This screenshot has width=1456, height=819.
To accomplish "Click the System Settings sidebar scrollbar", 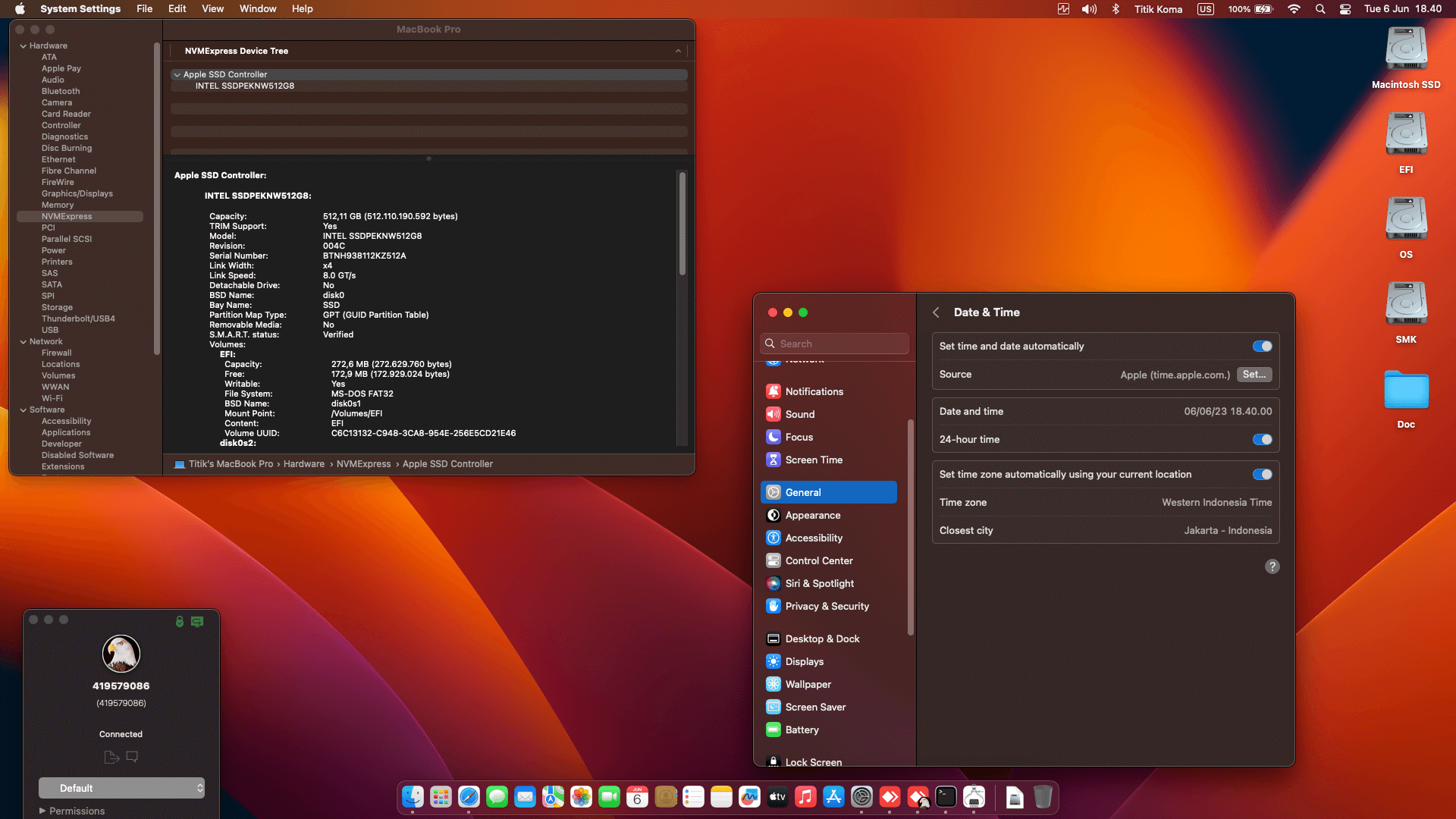I will pyautogui.click(x=910, y=527).
